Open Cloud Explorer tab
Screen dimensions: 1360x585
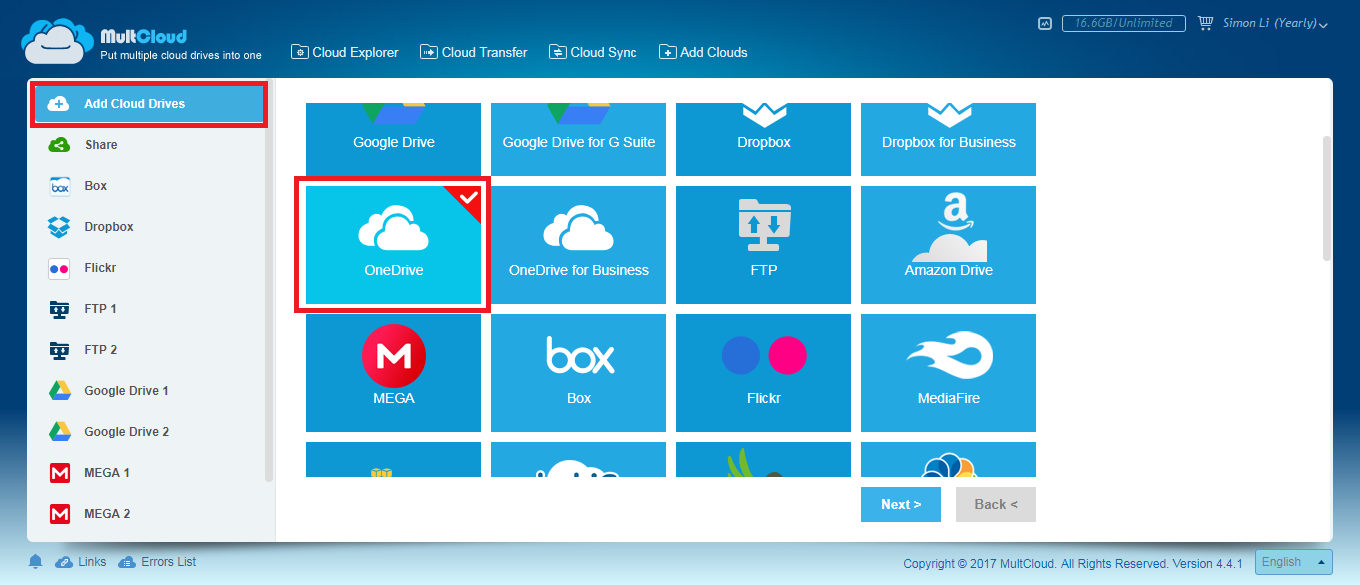click(345, 52)
